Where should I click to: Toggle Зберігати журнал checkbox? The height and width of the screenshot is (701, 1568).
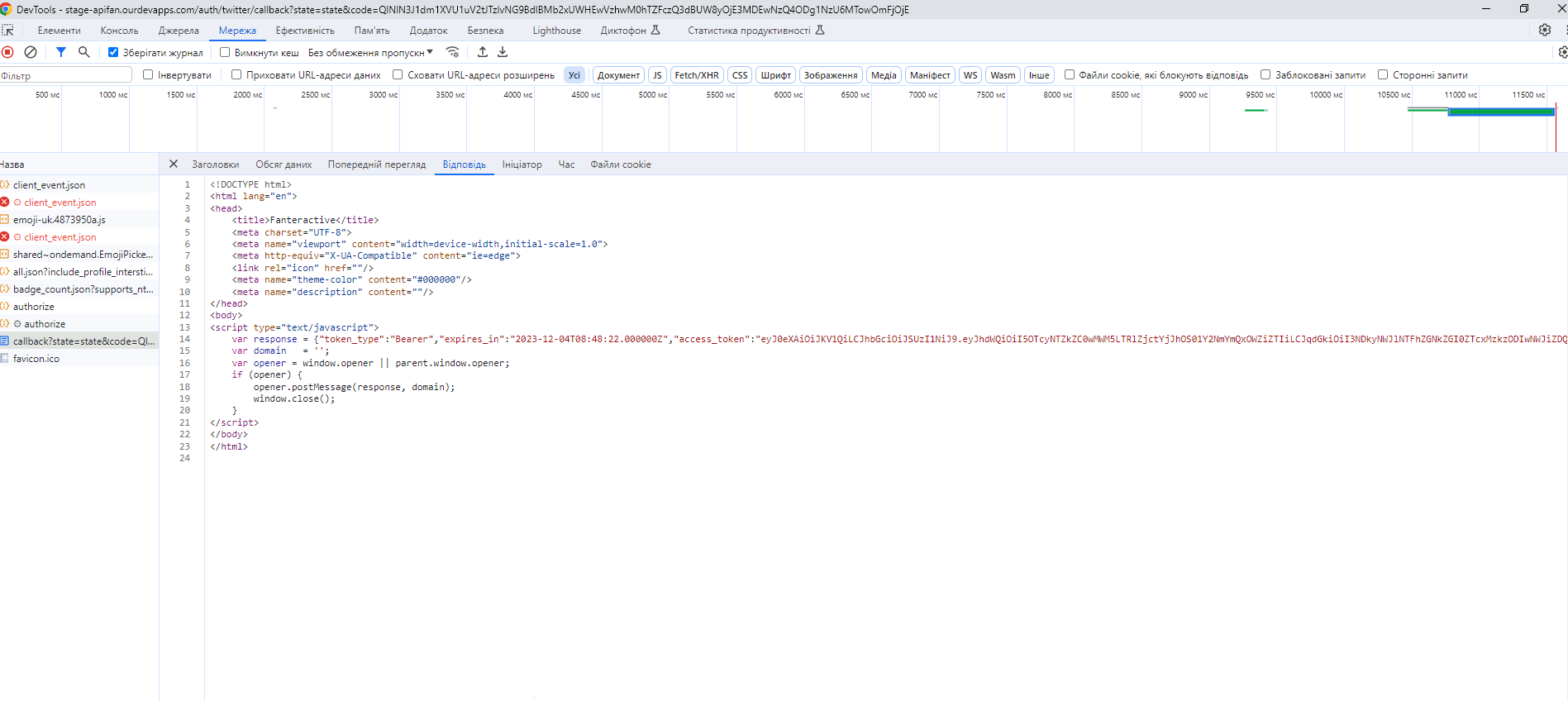click(x=113, y=52)
